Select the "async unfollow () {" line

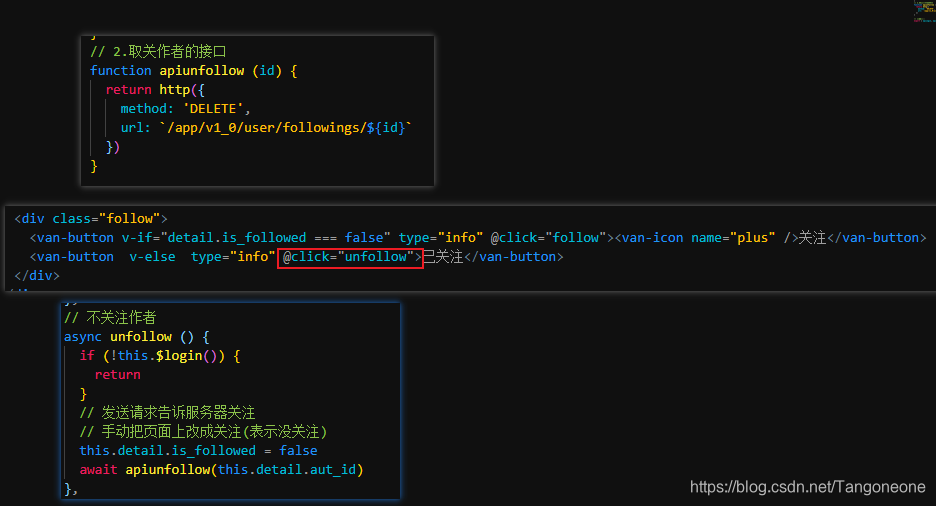coord(137,337)
